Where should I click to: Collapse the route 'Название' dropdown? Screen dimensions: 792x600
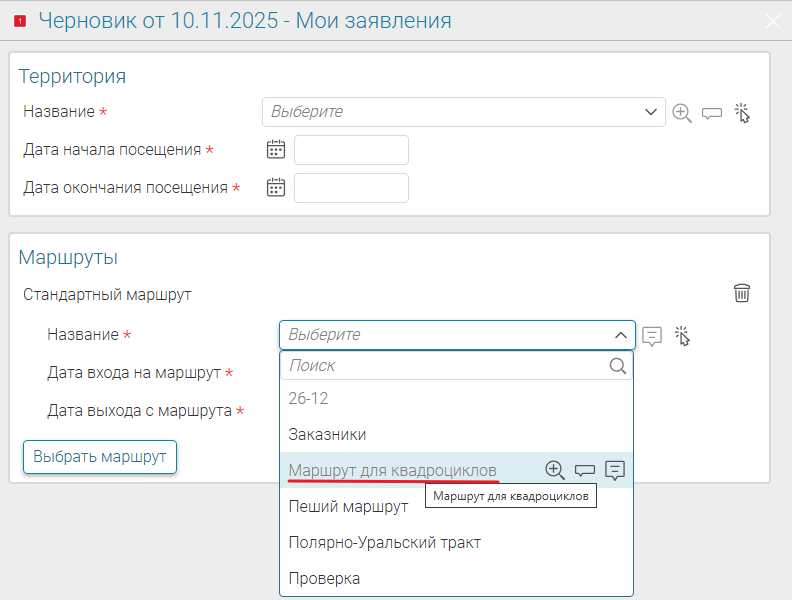[620, 335]
